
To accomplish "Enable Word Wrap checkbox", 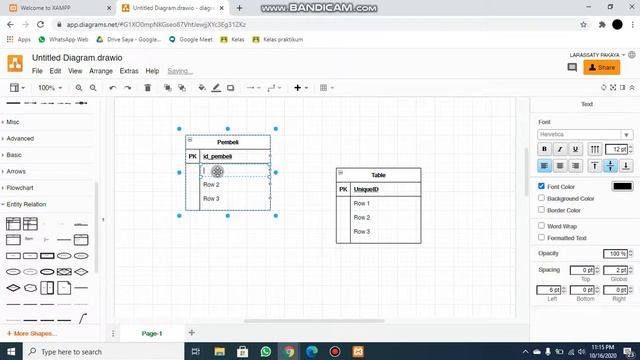I will 541,225.
